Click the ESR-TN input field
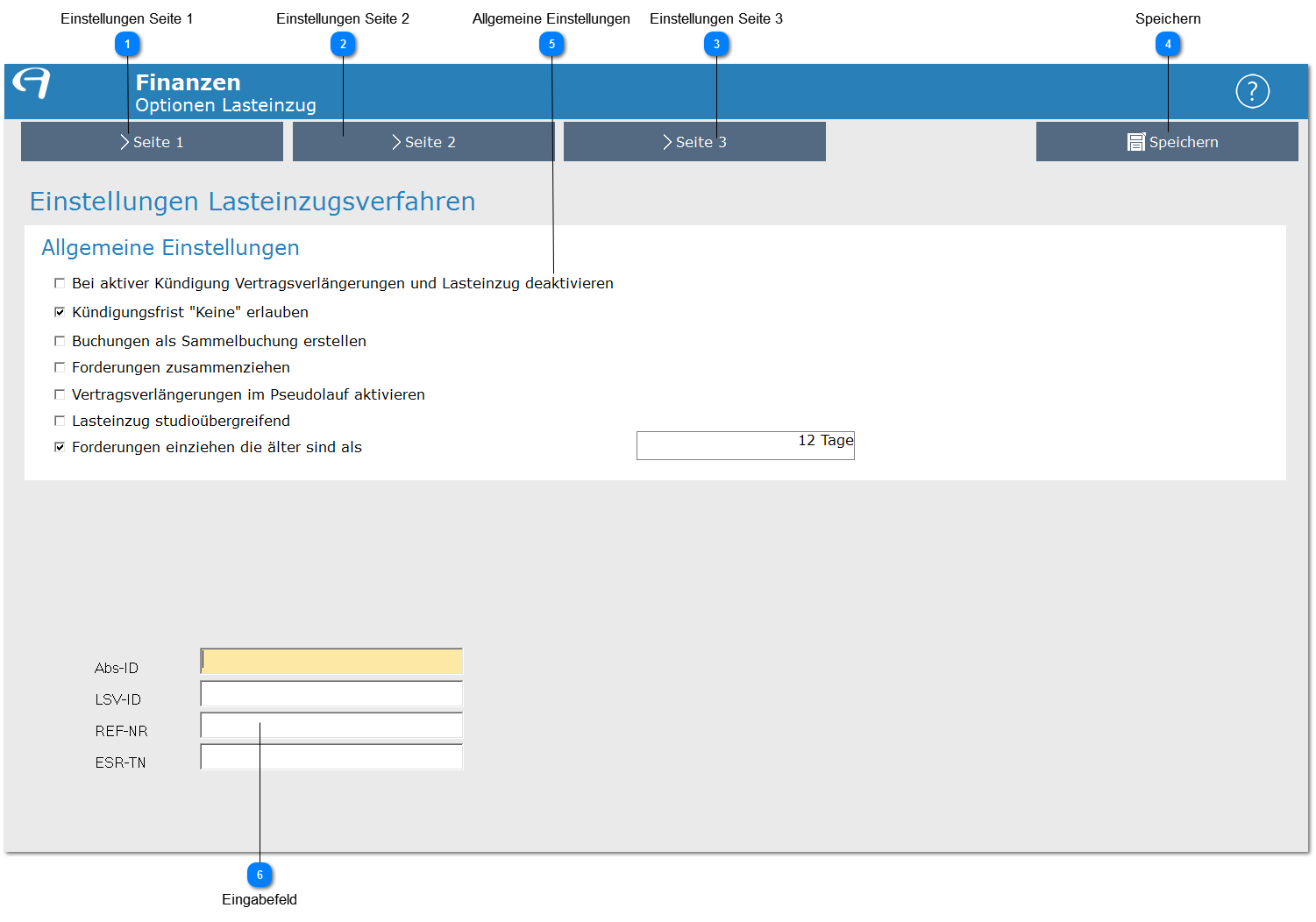Image resolution: width=1316 pixels, height=922 pixels. pyautogui.click(x=331, y=756)
